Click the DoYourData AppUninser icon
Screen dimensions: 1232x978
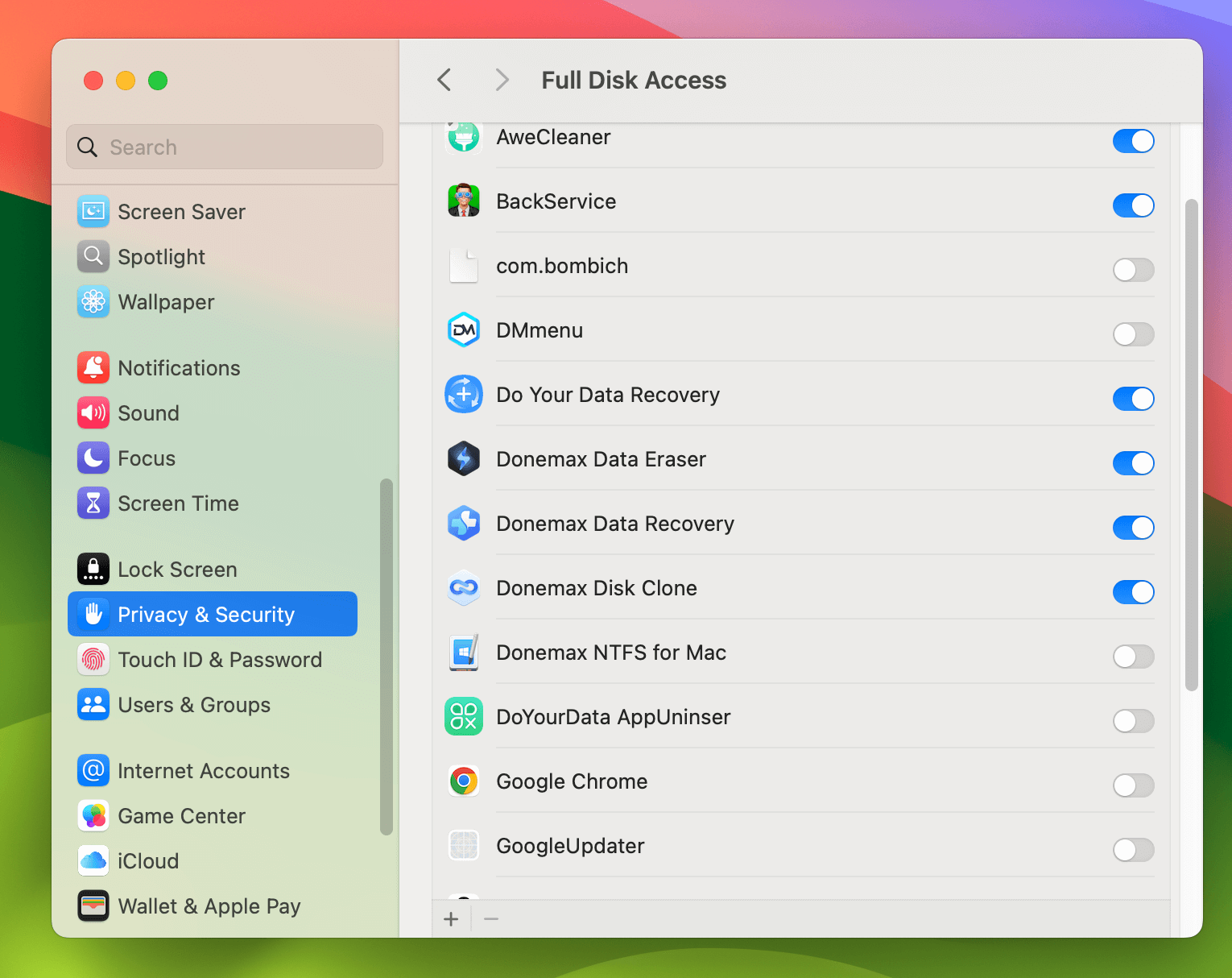pyautogui.click(x=463, y=716)
